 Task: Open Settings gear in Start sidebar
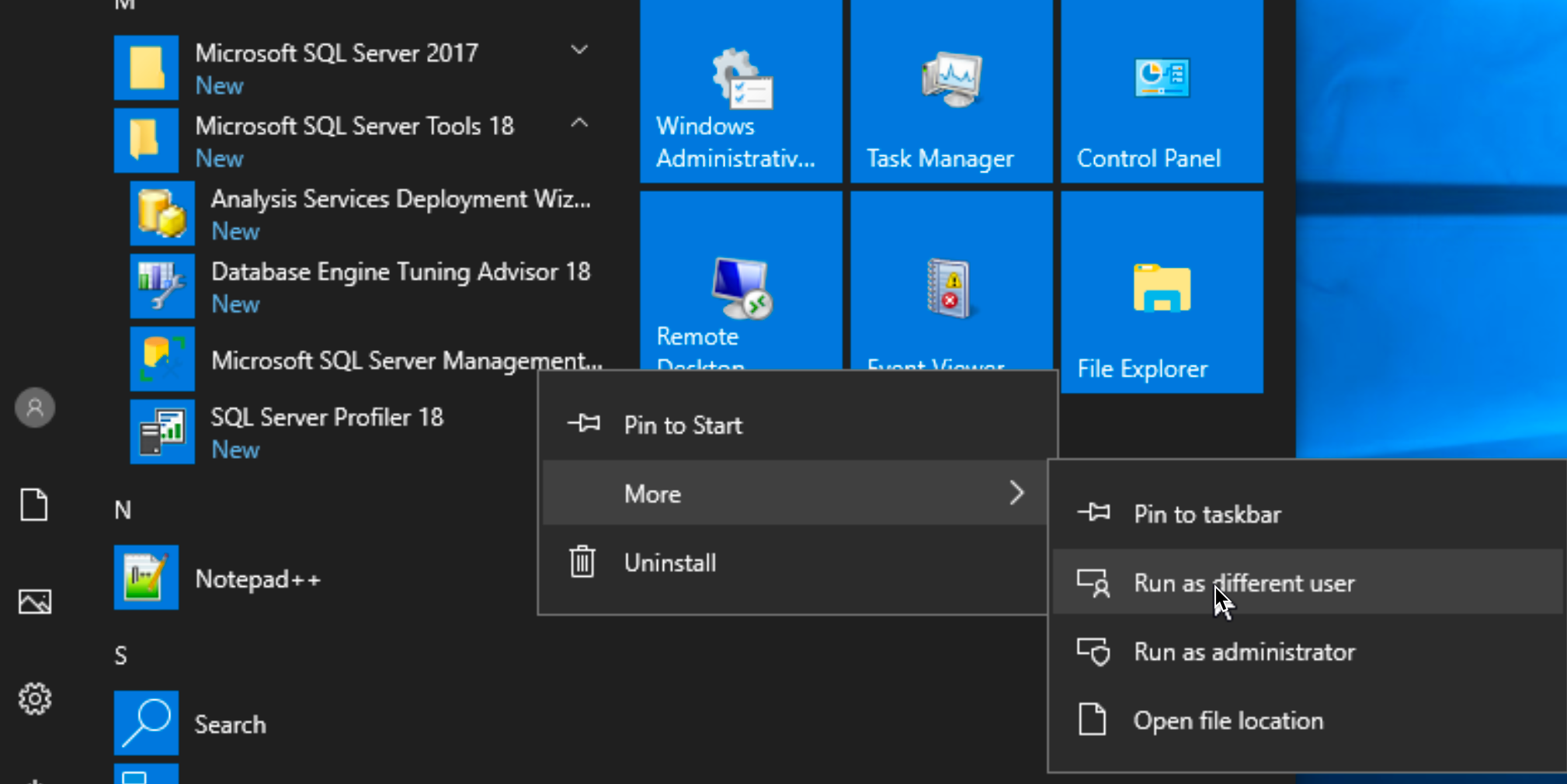click(x=35, y=699)
